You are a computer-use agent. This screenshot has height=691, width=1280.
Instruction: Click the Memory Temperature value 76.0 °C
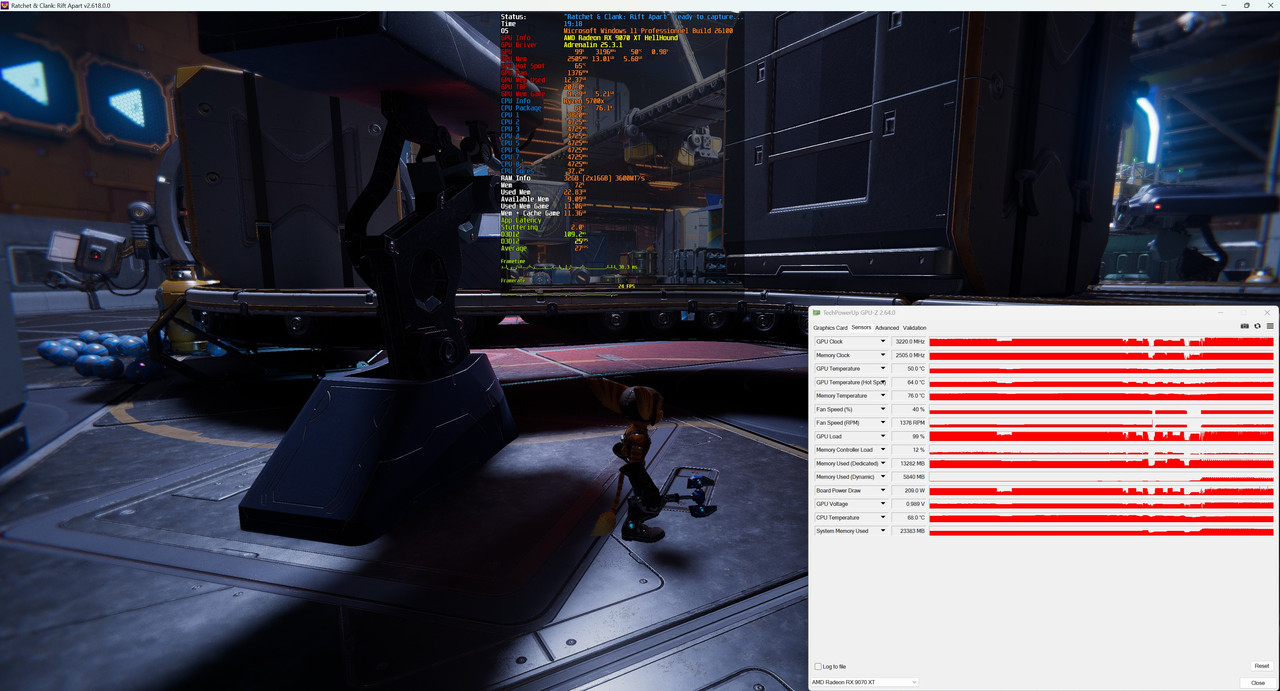(909, 396)
